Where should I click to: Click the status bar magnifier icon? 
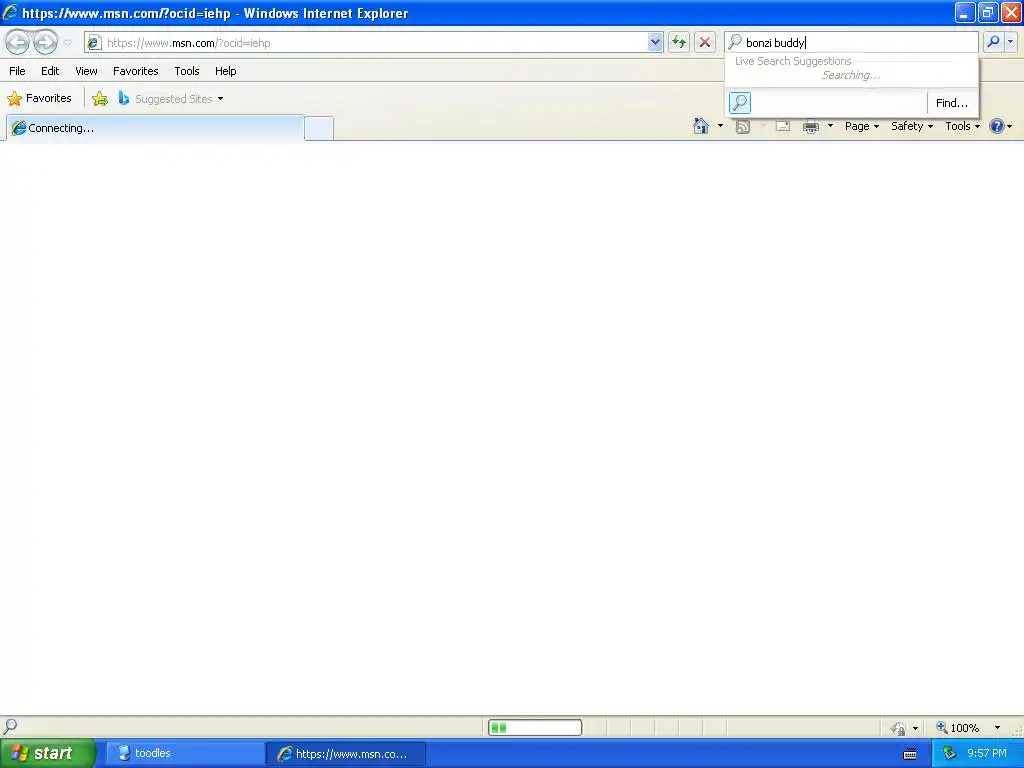pyautogui.click(x=10, y=726)
